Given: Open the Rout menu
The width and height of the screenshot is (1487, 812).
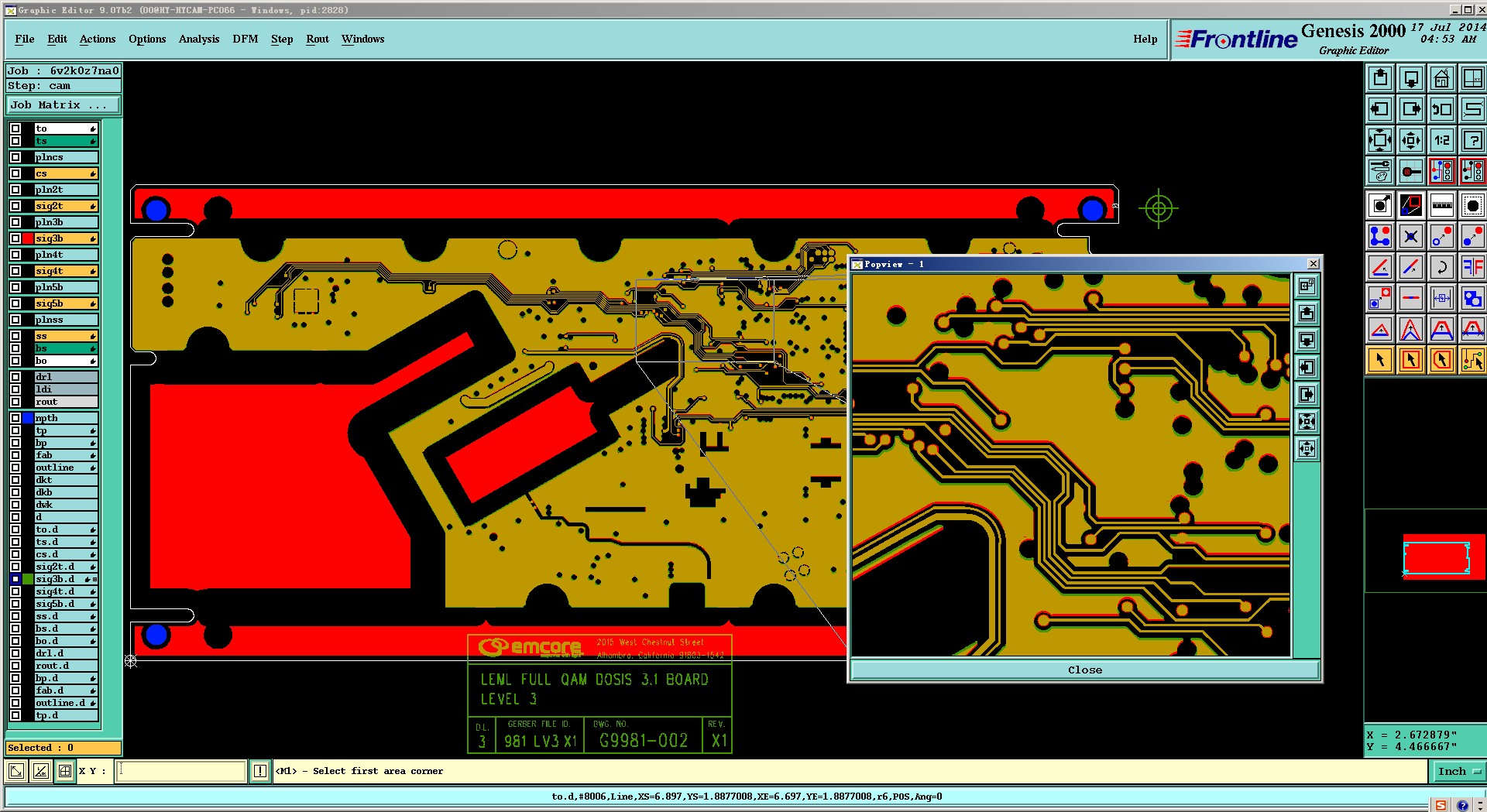Looking at the screenshot, I should tap(318, 39).
